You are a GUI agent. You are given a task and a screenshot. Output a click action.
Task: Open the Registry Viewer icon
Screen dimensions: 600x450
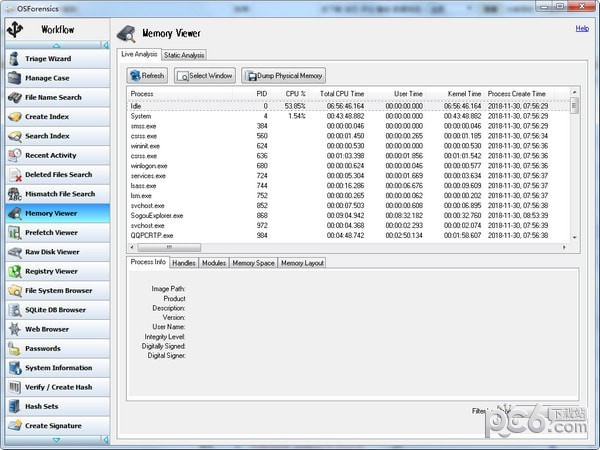[x=15, y=271]
